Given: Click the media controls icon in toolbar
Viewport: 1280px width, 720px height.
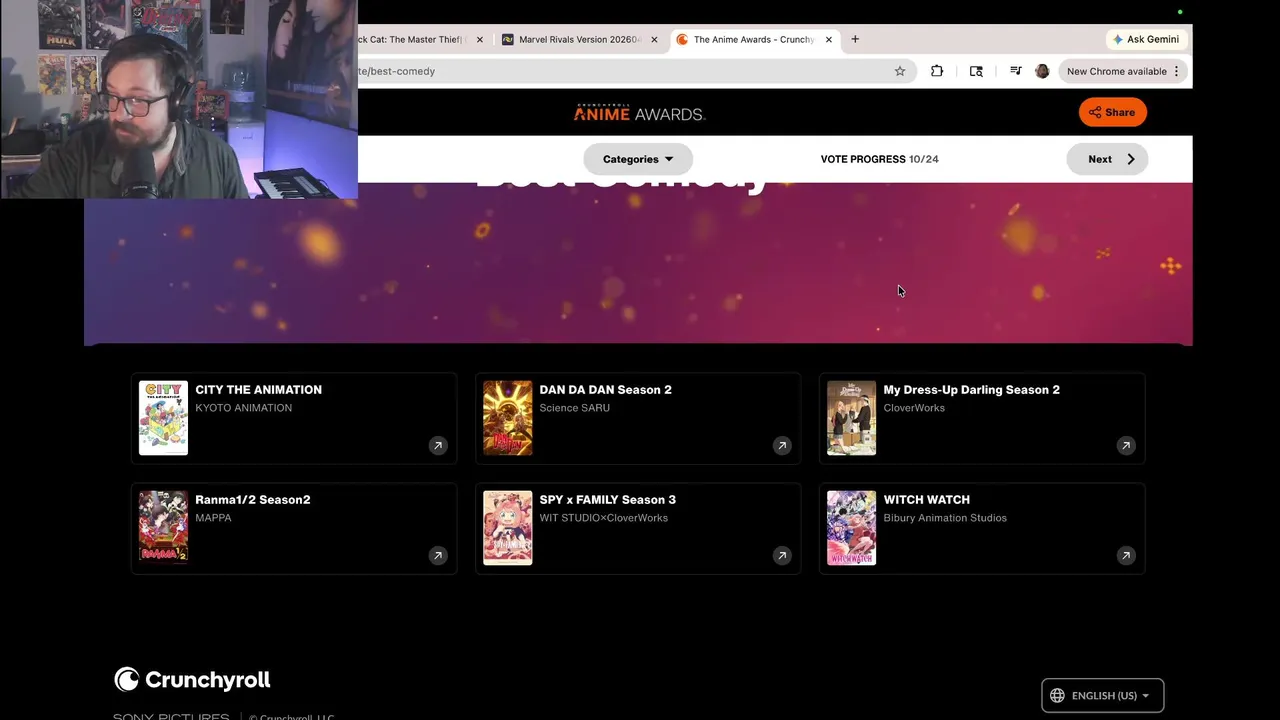Looking at the screenshot, I should 1015,71.
